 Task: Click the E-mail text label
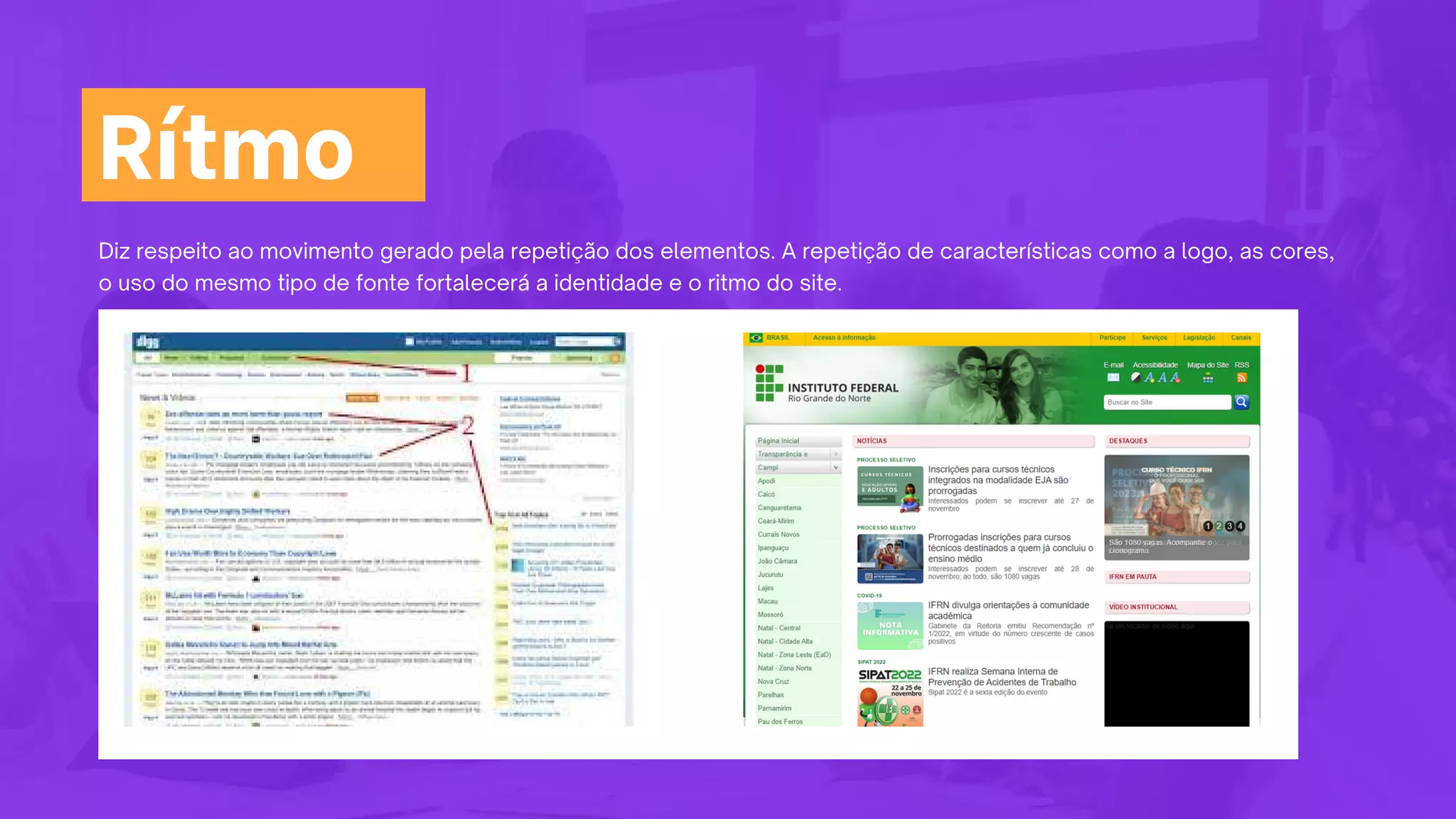click(1113, 365)
